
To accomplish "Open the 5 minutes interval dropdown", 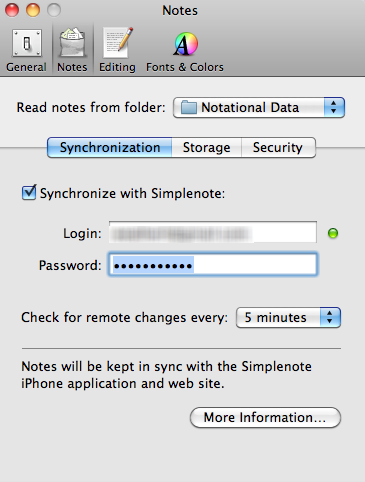I will 288,318.
